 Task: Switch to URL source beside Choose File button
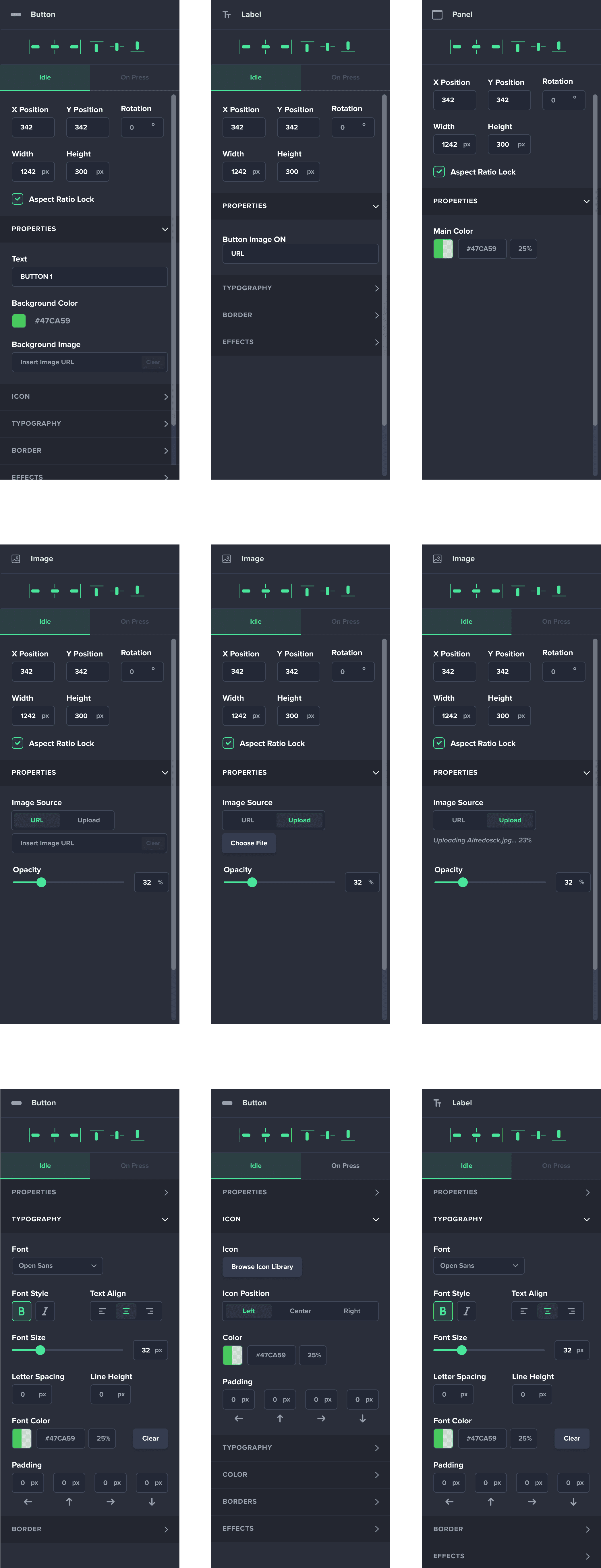tap(248, 820)
